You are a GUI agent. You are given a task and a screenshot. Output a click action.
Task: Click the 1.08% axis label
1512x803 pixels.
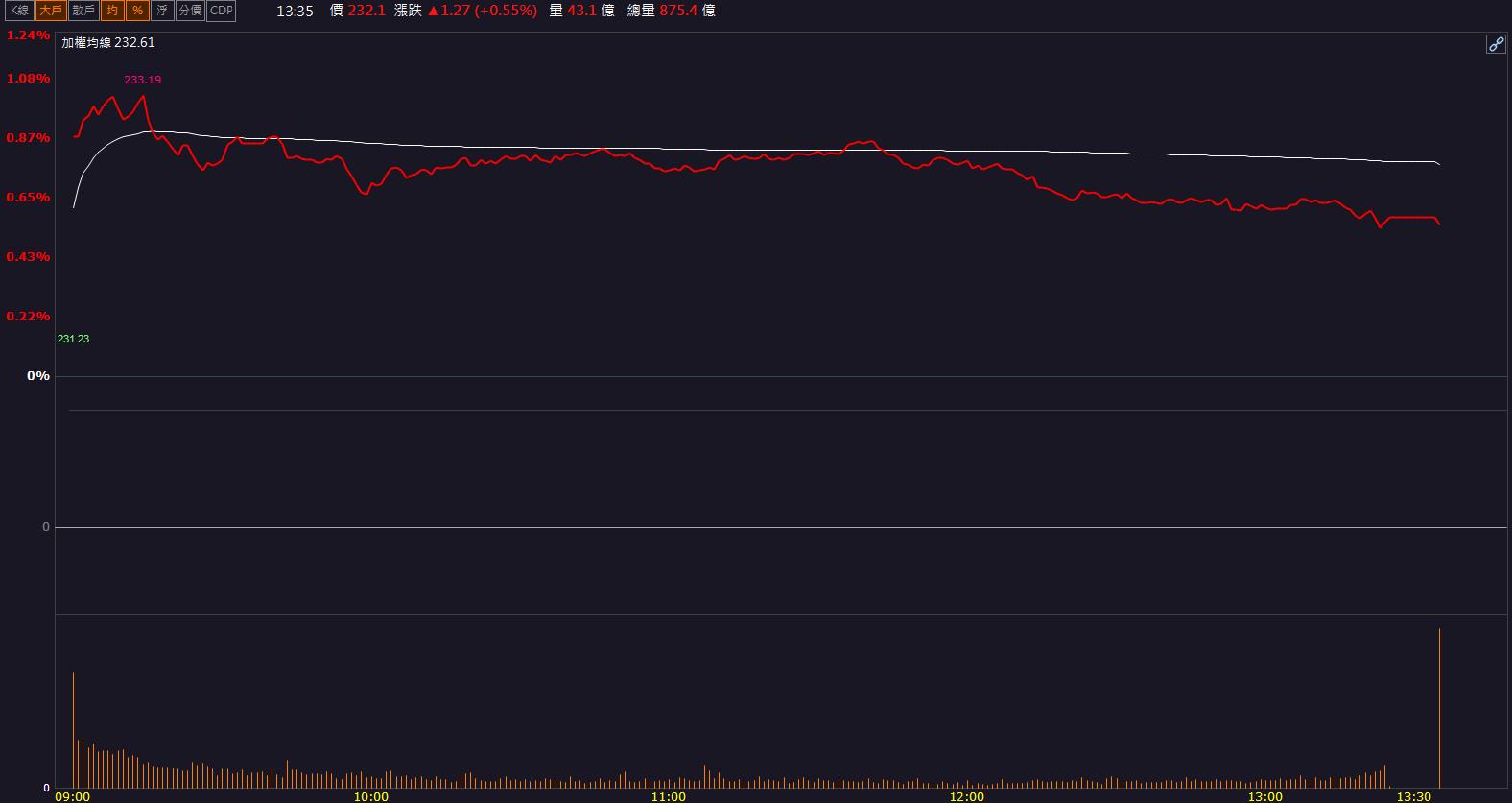coord(28,79)
